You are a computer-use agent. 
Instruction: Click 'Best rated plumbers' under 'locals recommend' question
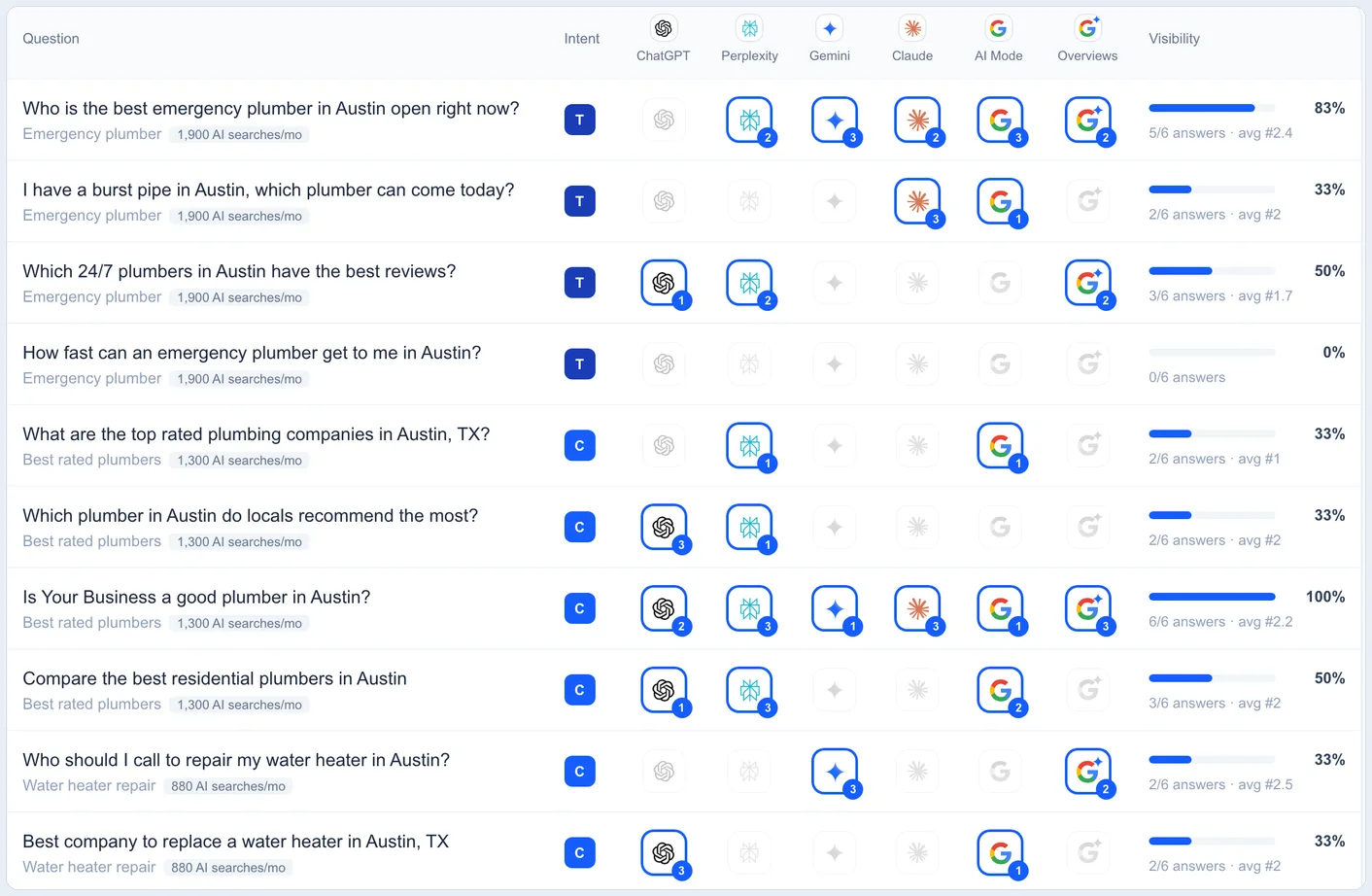point(91,541)
